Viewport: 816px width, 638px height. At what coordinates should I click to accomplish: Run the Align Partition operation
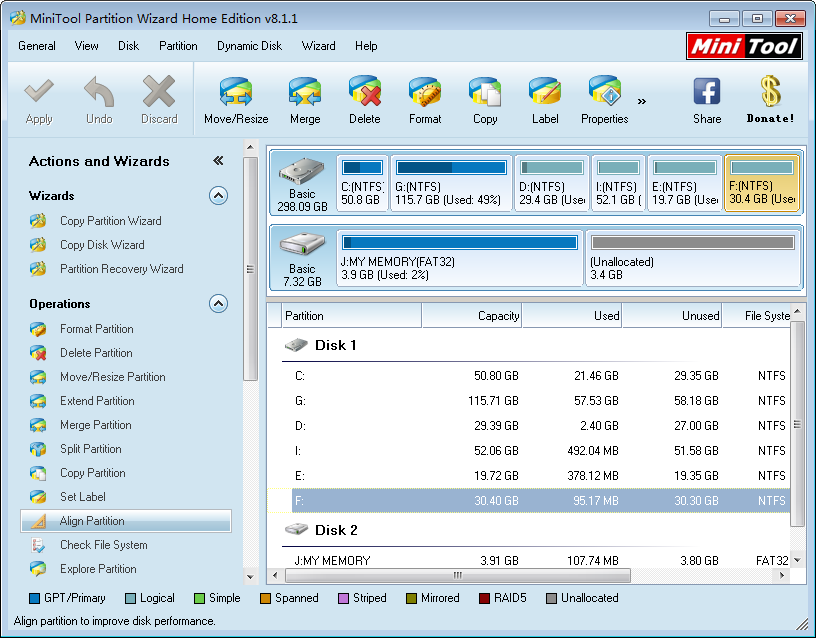pyautogui.click(x=126, y=521)
